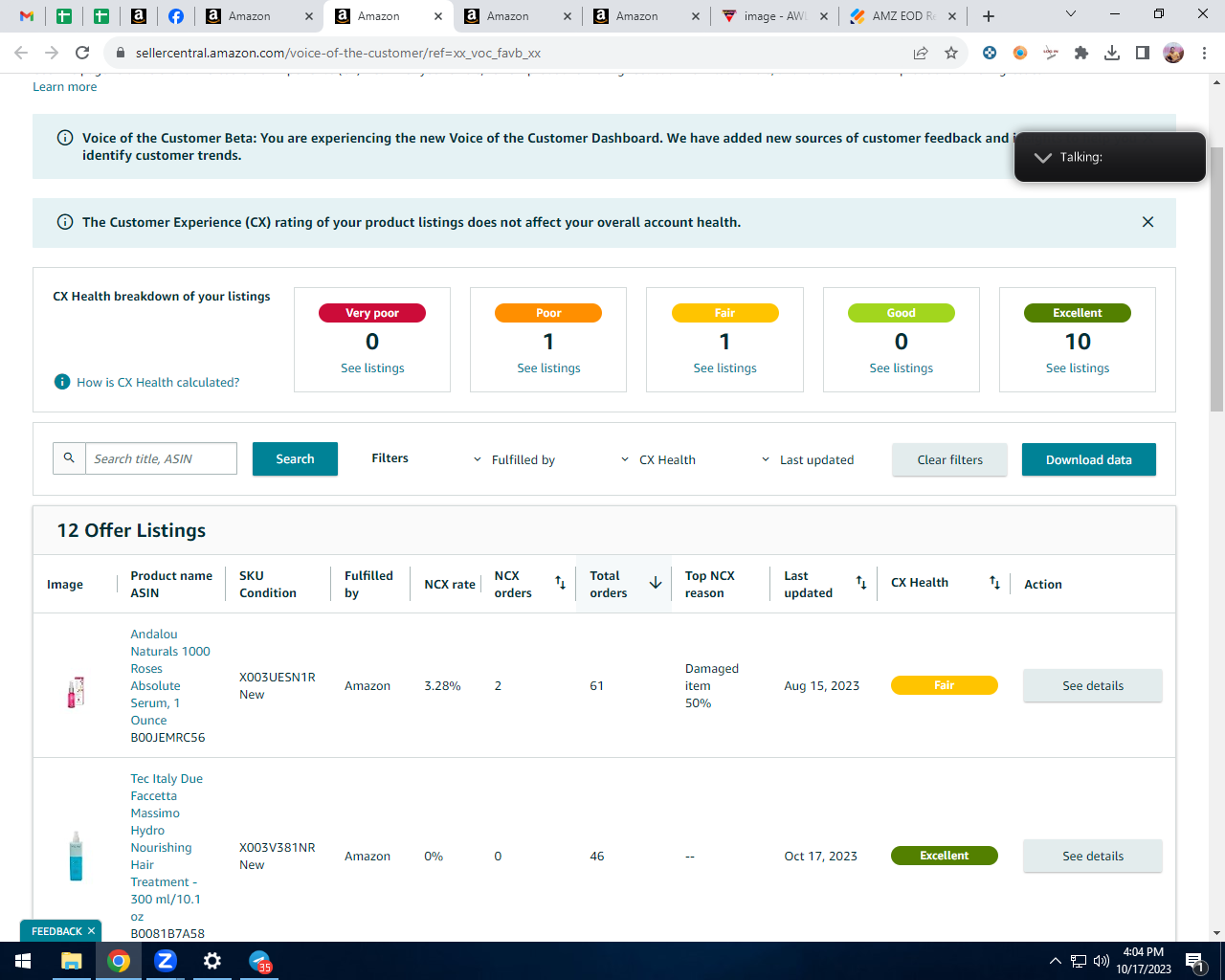The image size is (1225, 980).
Task: Close the 'image - AWI' browser tab
Action: pos(824,16)
